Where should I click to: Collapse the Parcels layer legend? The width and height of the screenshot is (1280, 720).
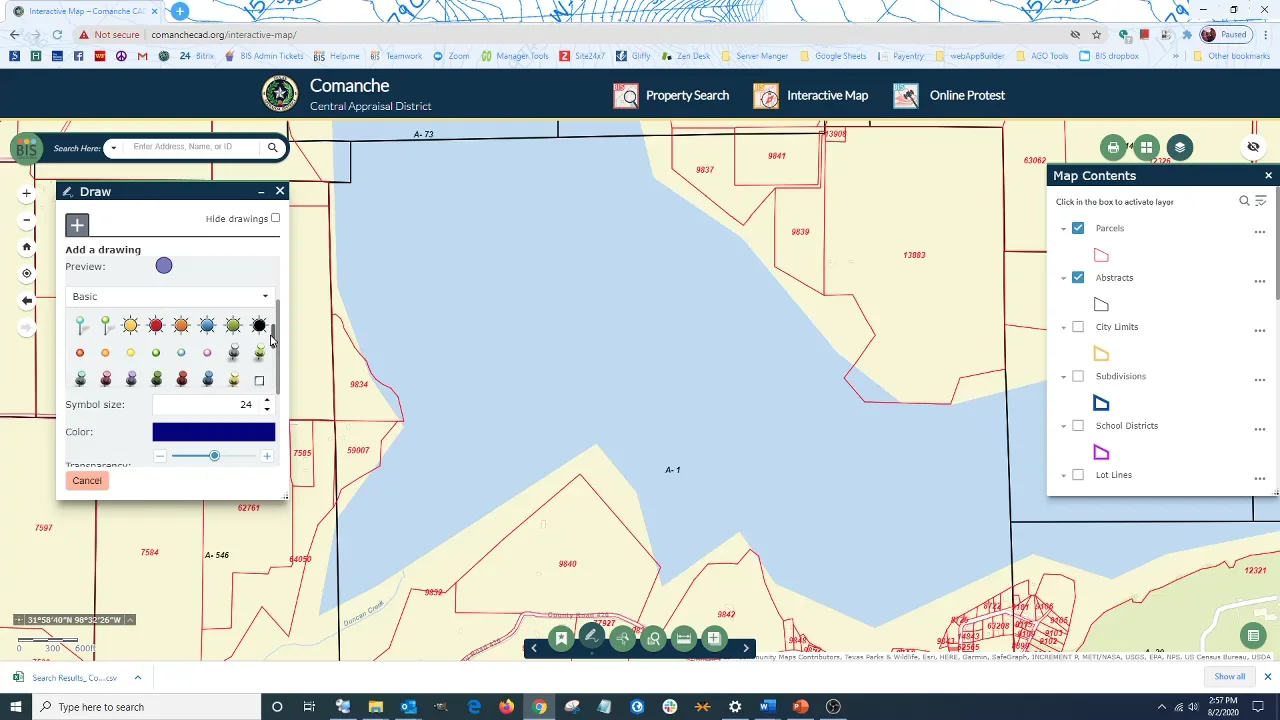tap(1063, 229)
